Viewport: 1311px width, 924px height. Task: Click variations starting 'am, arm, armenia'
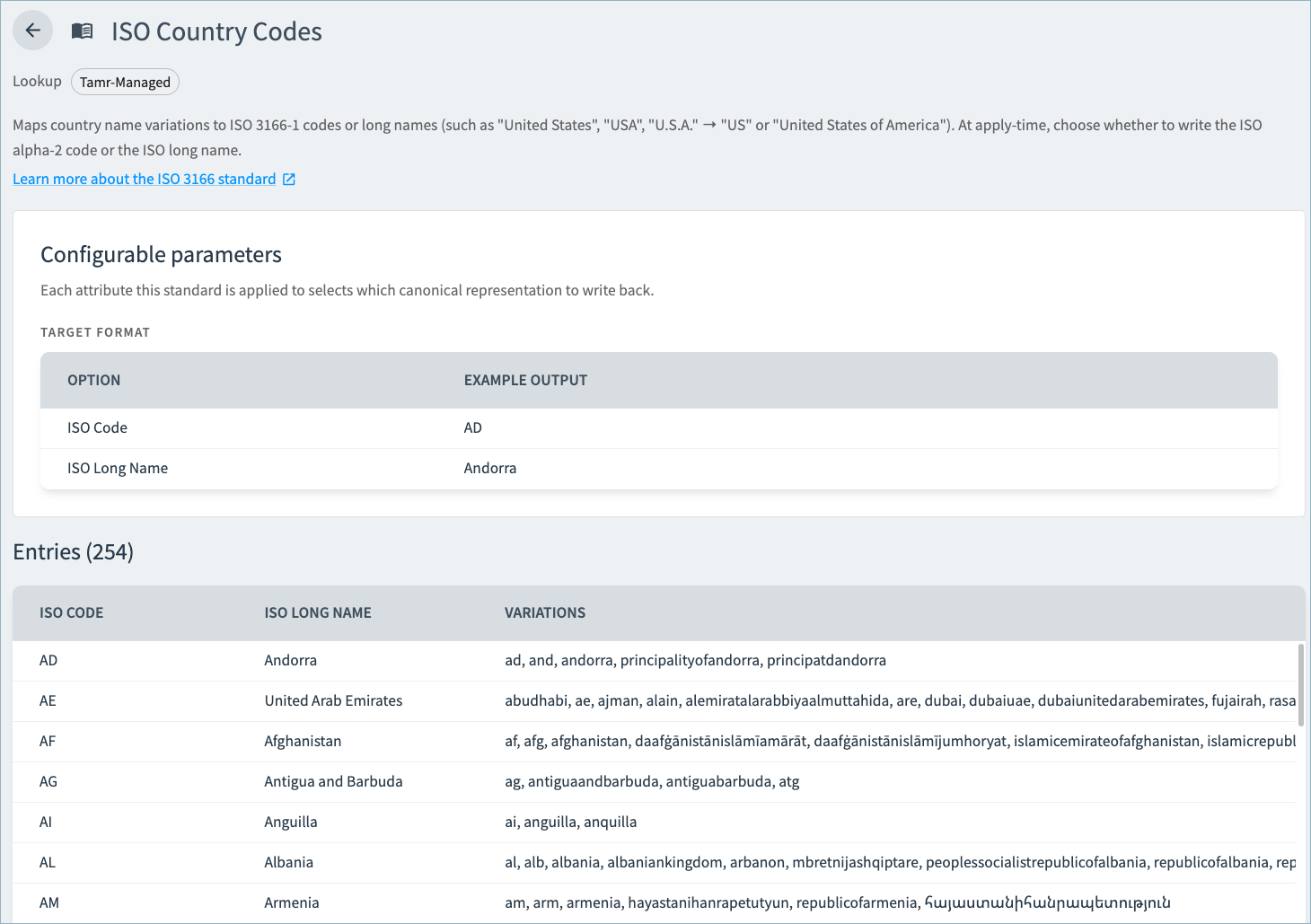(838, 902)
